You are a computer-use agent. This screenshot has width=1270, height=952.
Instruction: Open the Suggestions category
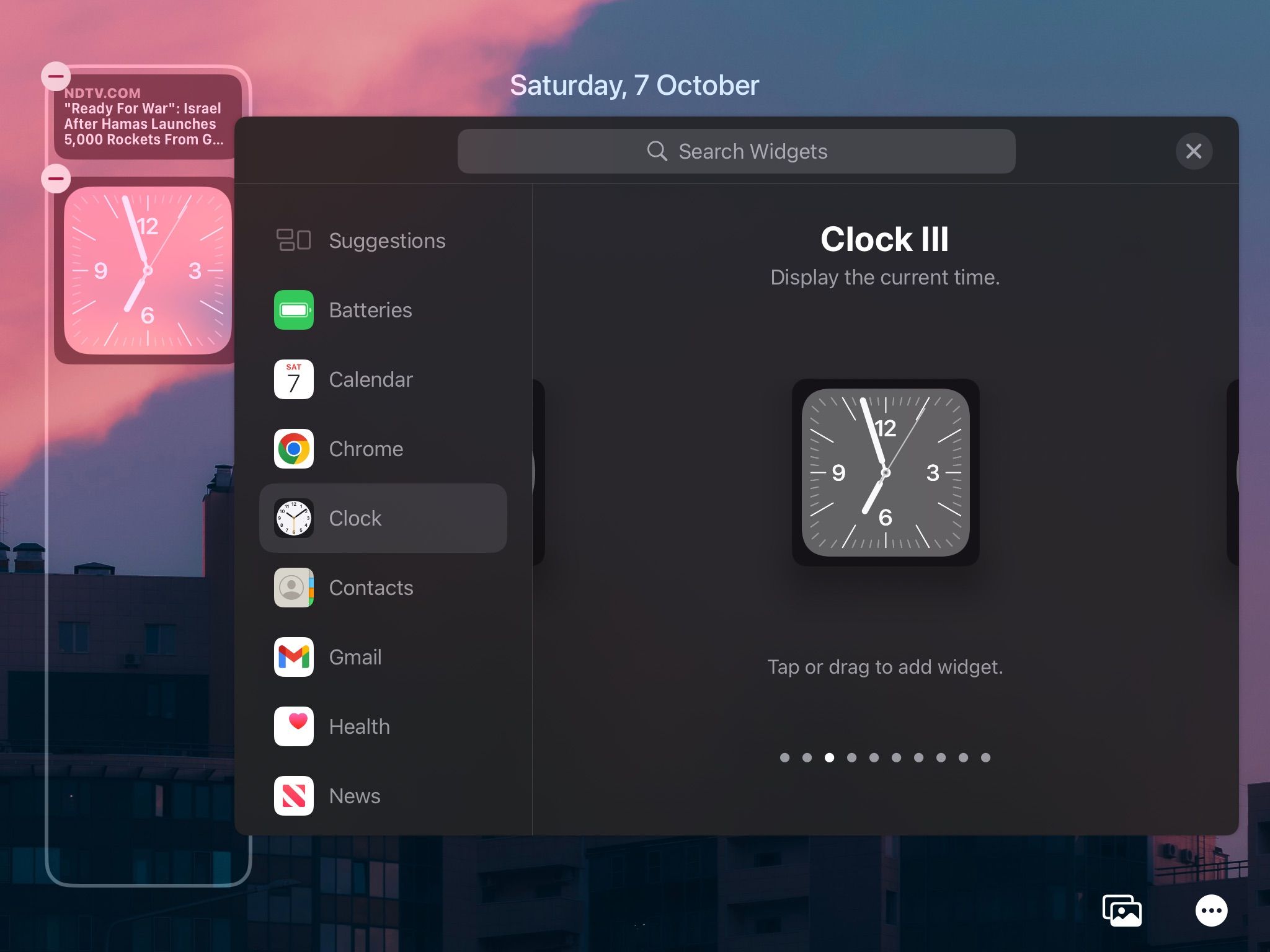pos(387,240)
